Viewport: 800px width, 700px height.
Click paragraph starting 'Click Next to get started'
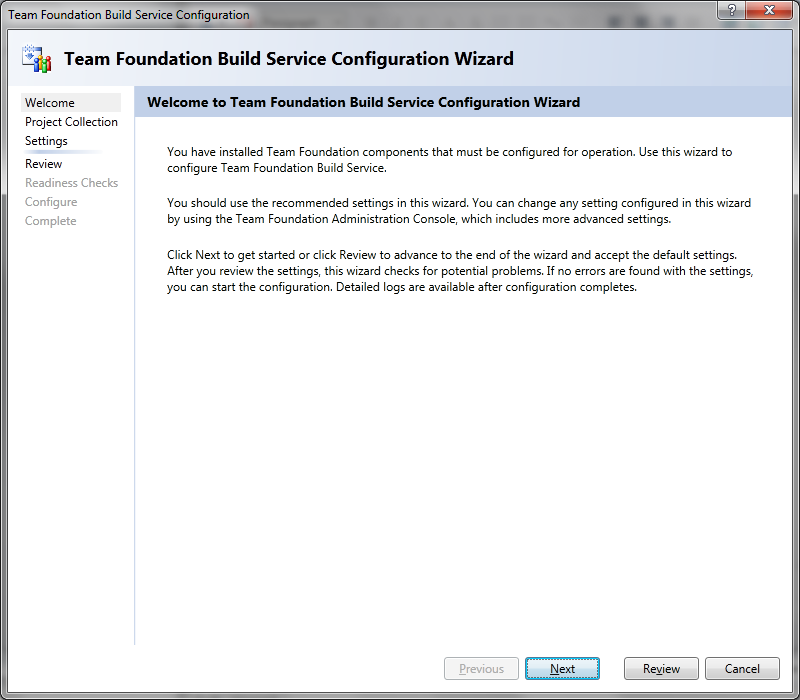pyautogui.click(x=460, y=271)
